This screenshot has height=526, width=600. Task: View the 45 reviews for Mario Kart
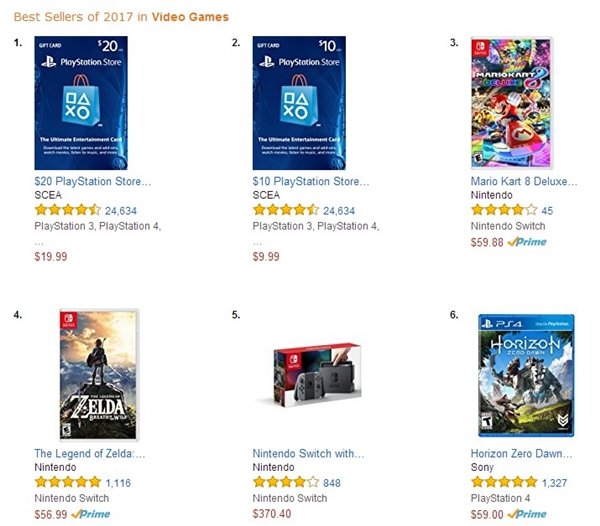tap(547, 211)
